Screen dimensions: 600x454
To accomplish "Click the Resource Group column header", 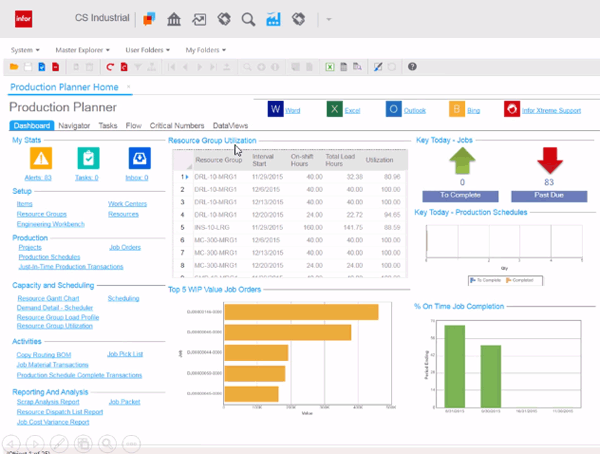I will click(218, 160).
